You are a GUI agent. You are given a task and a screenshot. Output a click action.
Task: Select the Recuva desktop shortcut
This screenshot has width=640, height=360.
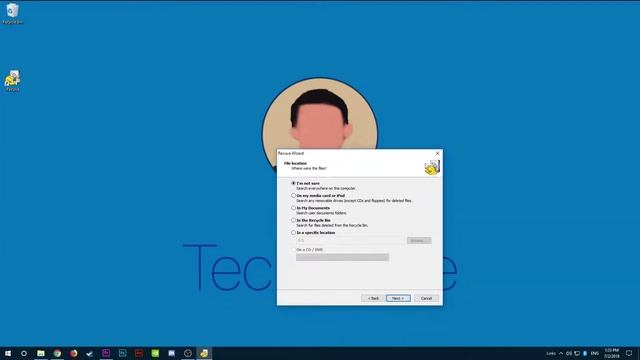point(13,81)
